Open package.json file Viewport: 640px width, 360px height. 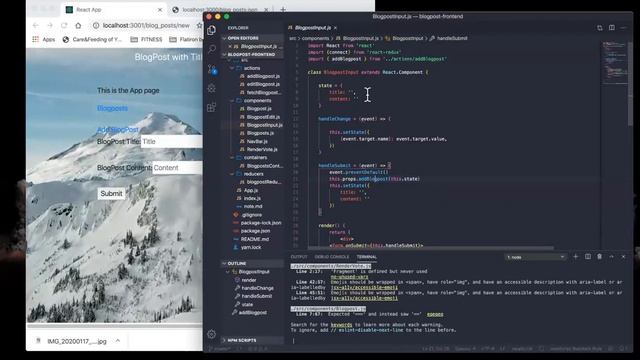[x=255, y=231]
